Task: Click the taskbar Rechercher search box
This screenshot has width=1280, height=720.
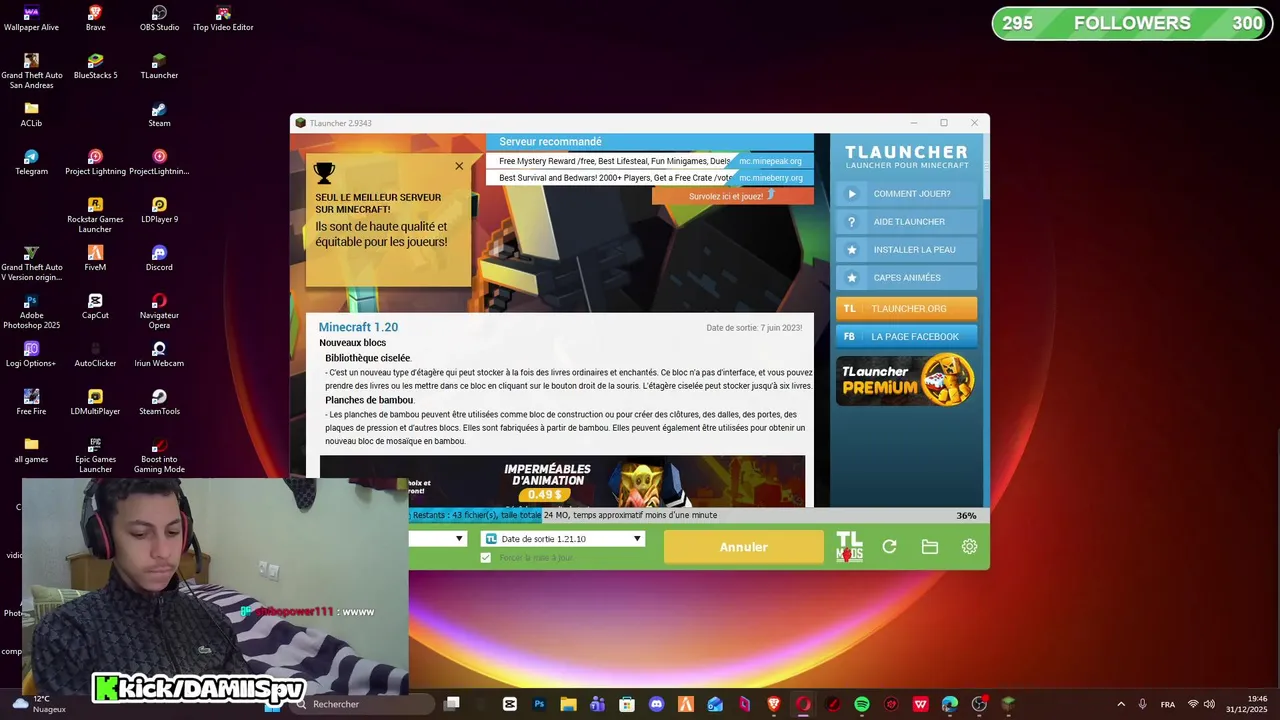Action: point(365,704)
